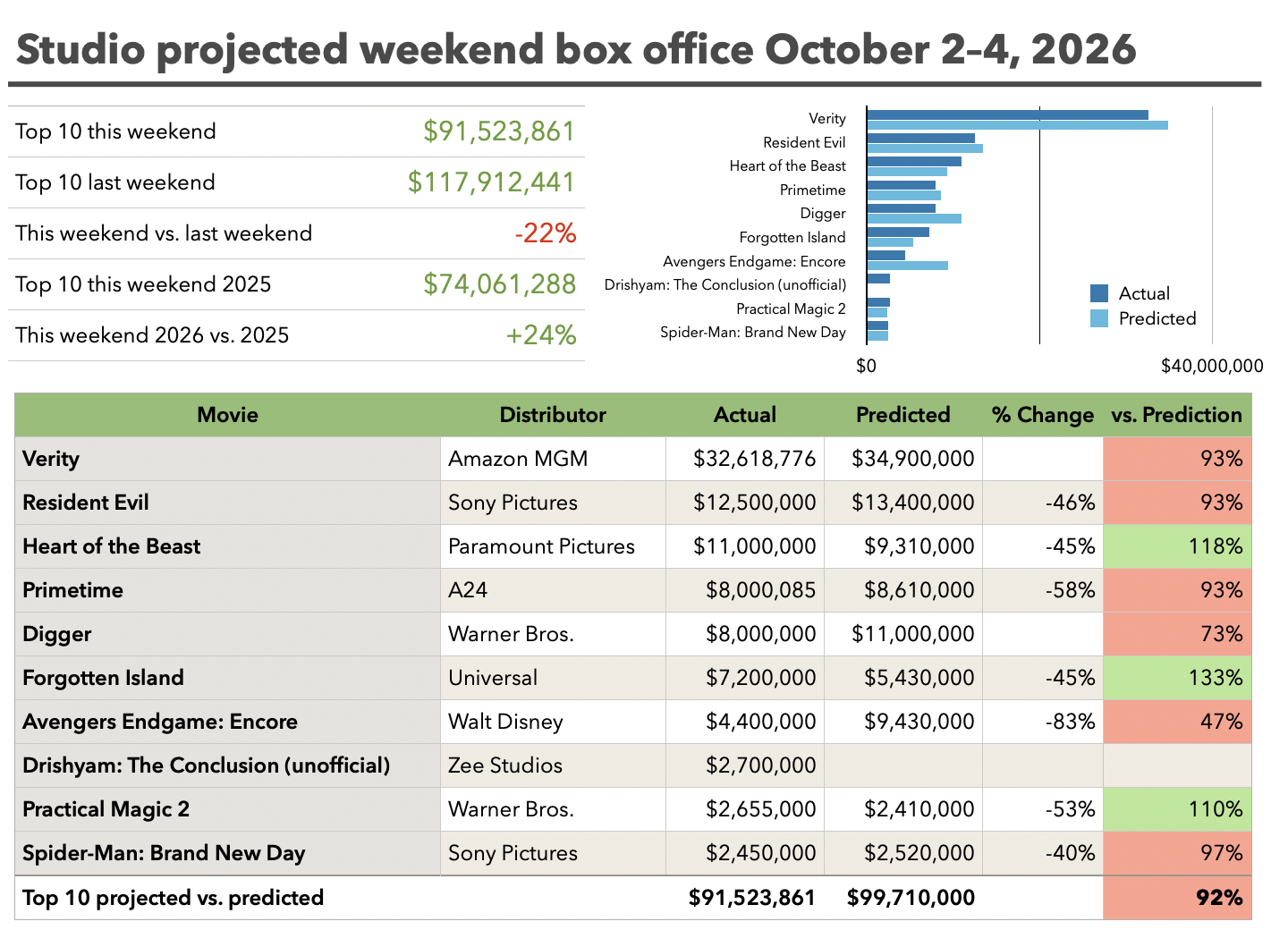Select the $74,061,288 2025 figure

[x=499, y=284]
